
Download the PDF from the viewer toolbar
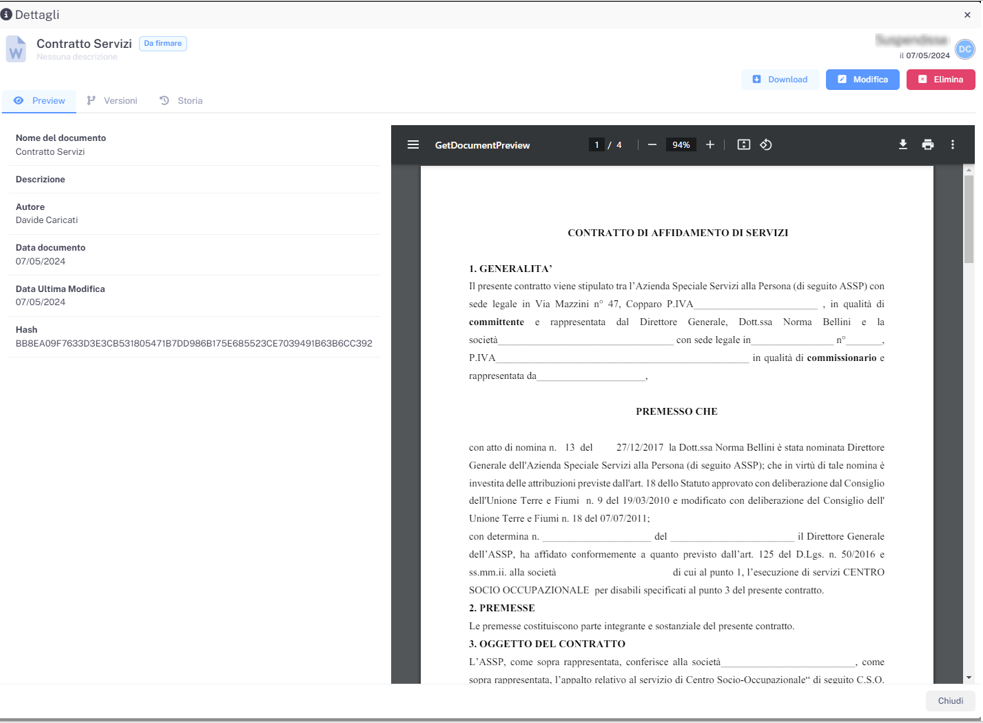pyautogui.click(x=903, y=145)
